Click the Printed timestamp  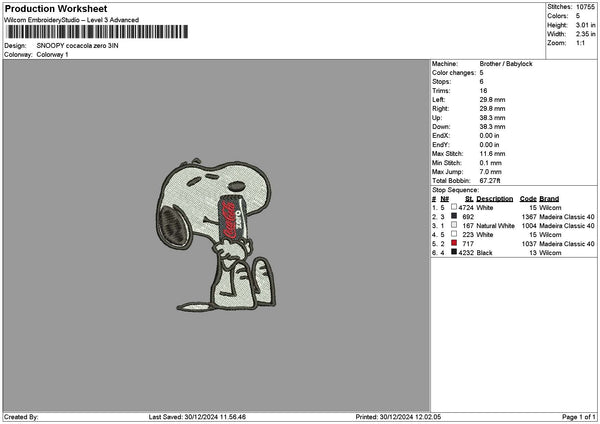pyautogui.click(x=398, y=417)
